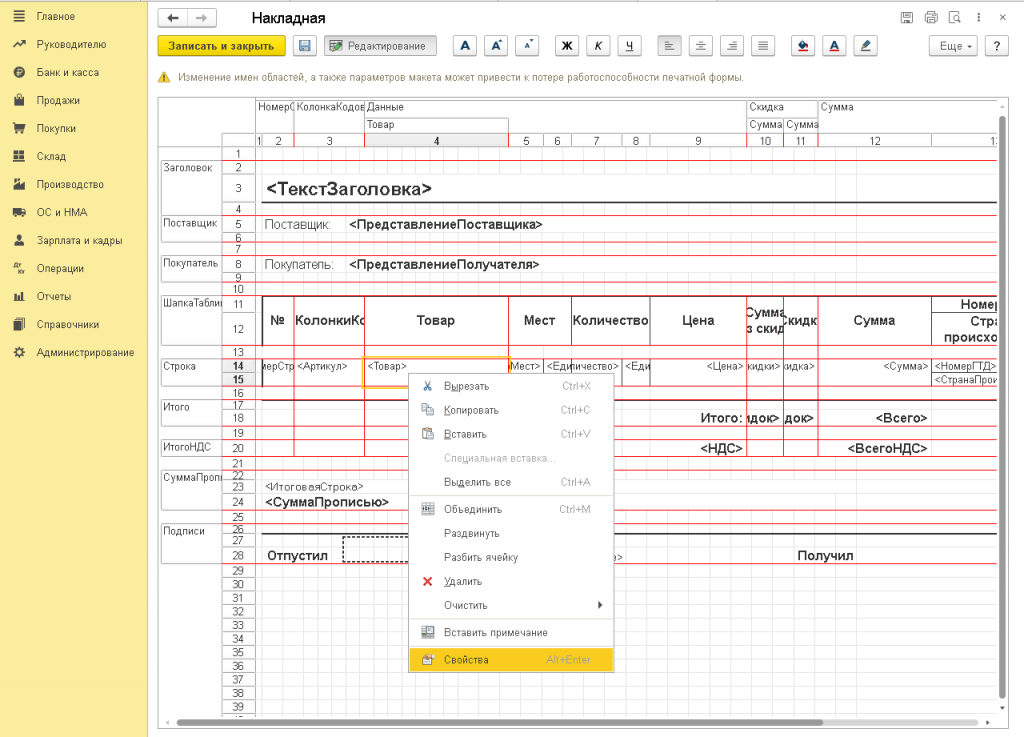Click the horizontal scrollbar below the sheet
Screen dimensions: 1024x737
498,722
